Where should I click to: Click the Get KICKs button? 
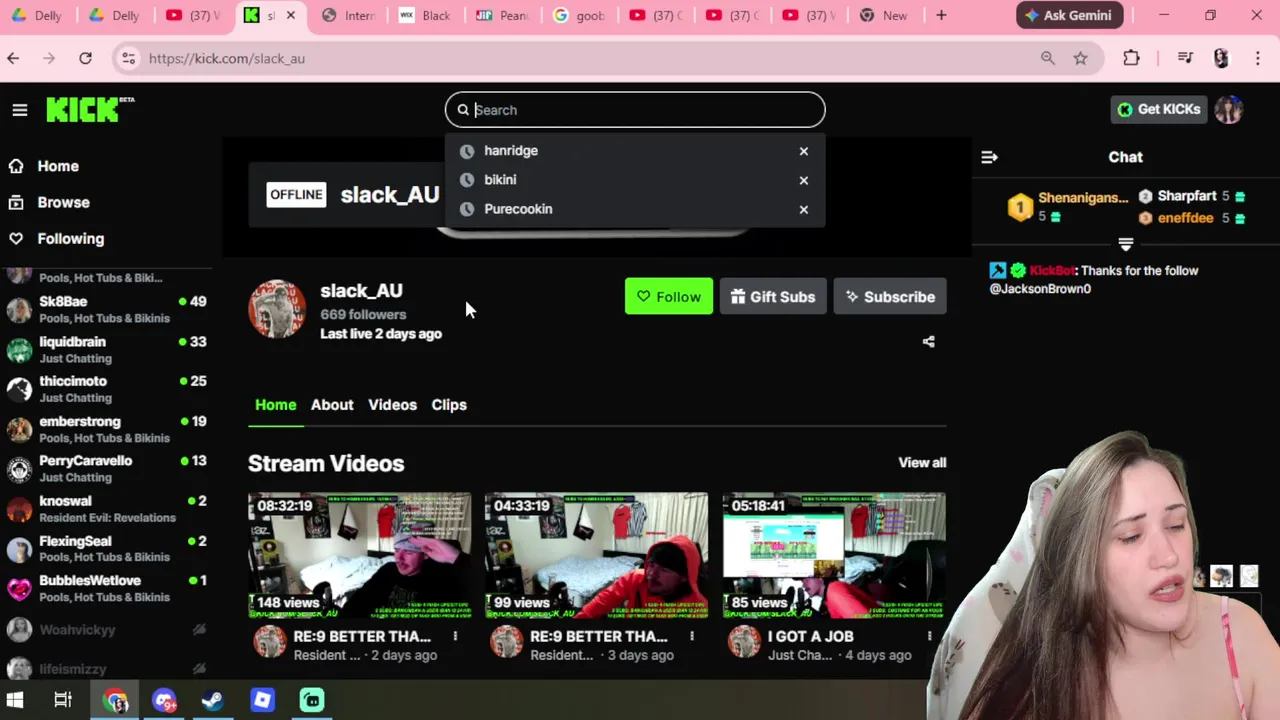coord(1159,109)
